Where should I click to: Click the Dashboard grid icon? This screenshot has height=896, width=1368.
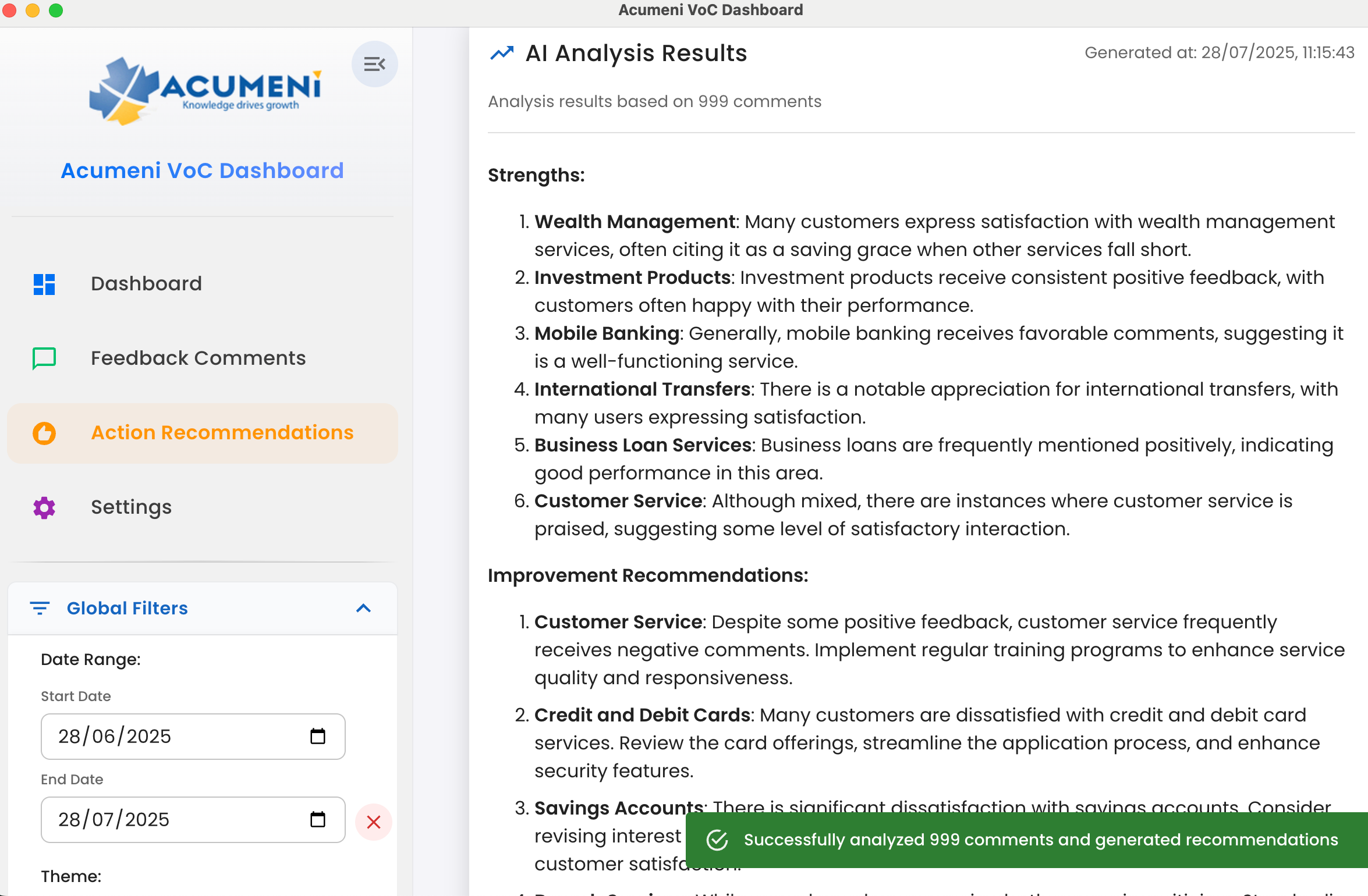tap(44, 284)
